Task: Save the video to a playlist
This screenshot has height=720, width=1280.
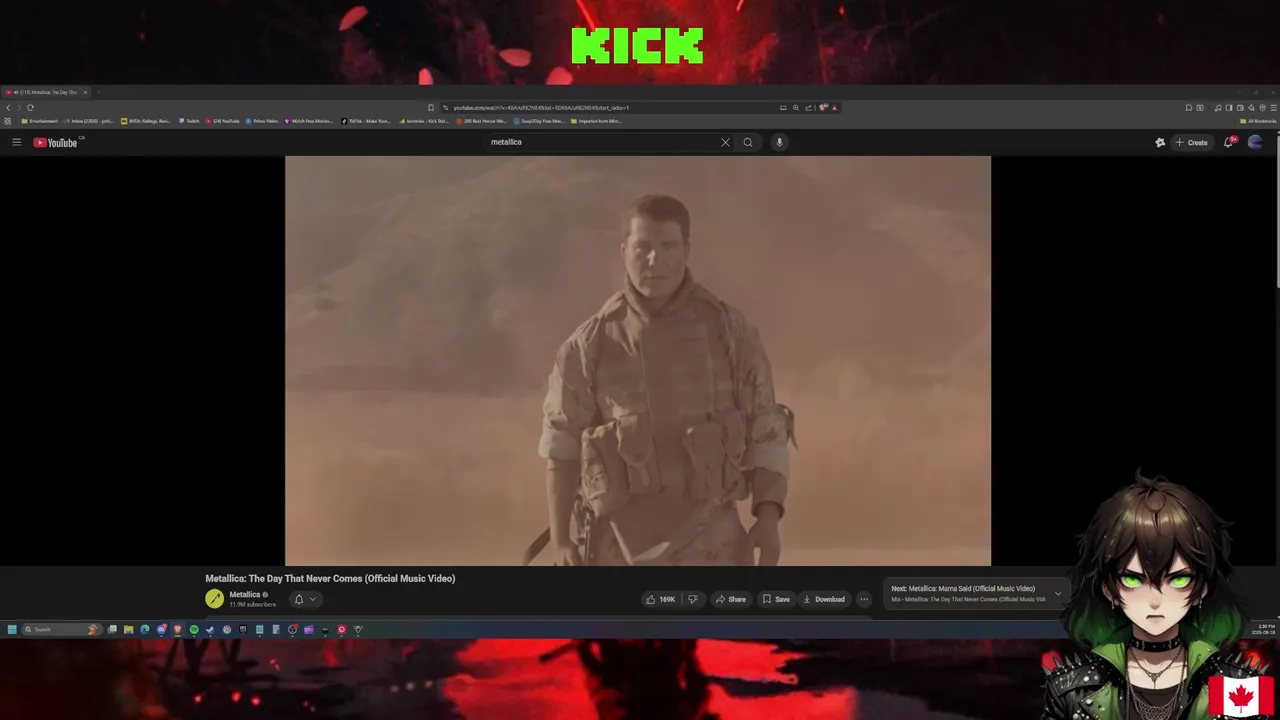Action: coord(775,599)
